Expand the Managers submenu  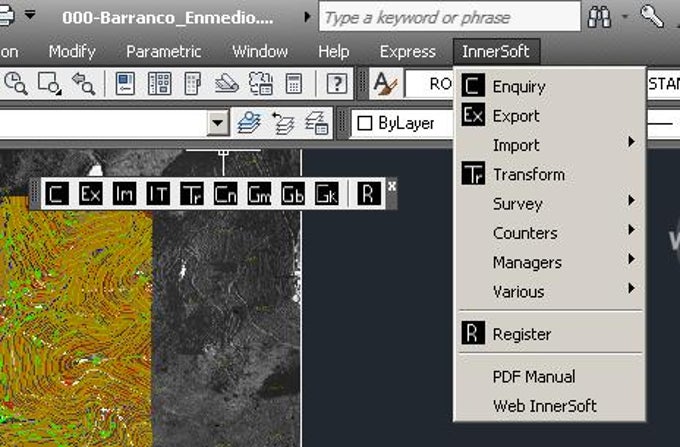549,262
